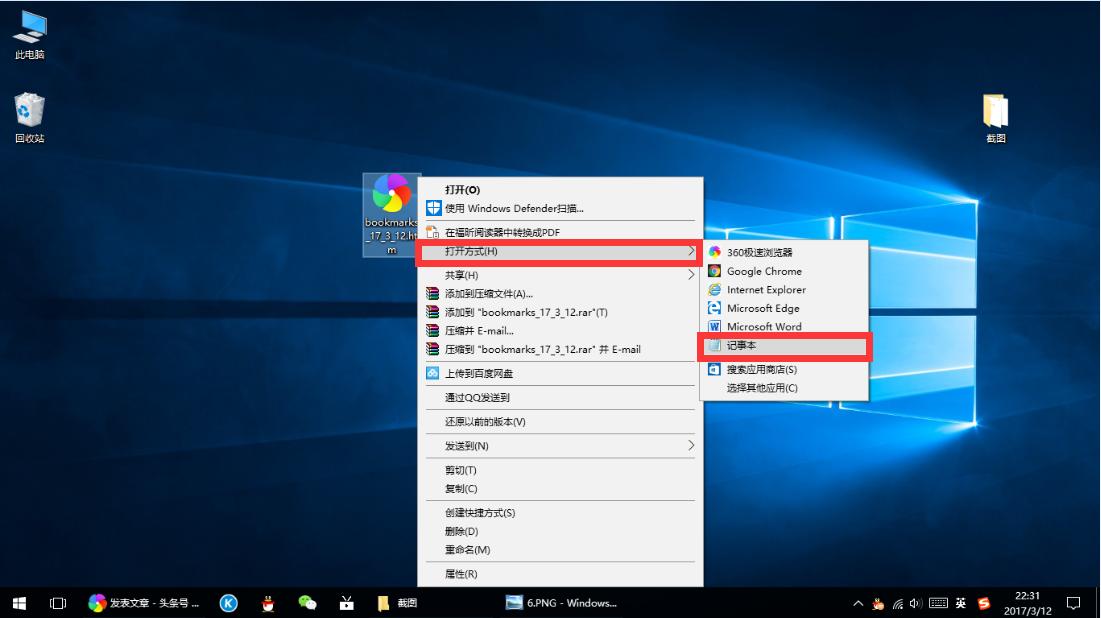1101x618 pixels.
Task: Choose 选择其他应用(C) option
Action: coord(762,388)
